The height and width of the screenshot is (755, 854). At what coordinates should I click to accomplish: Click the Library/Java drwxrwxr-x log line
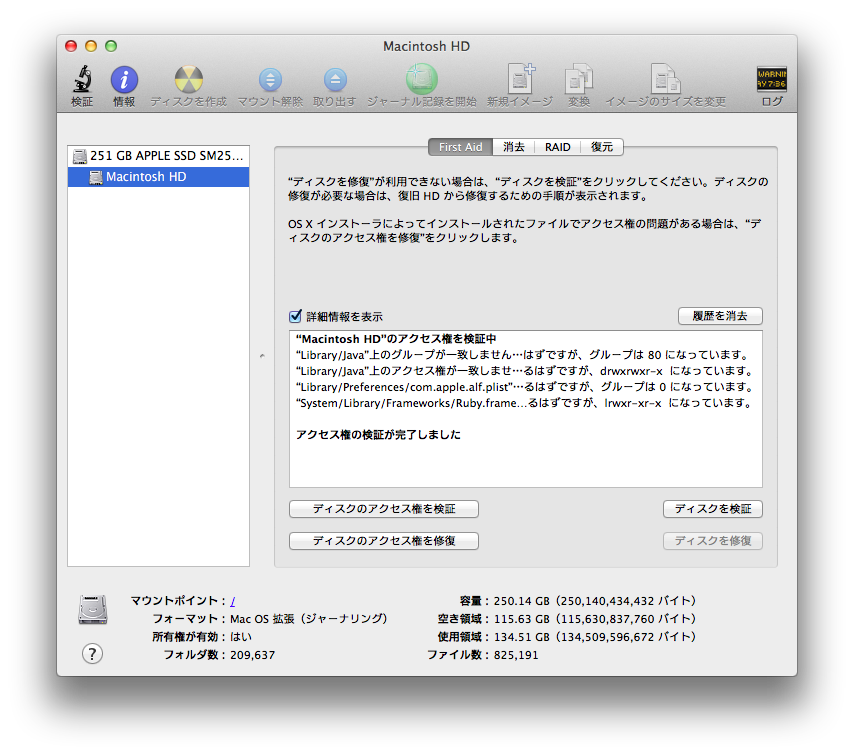tap(524, 371)
